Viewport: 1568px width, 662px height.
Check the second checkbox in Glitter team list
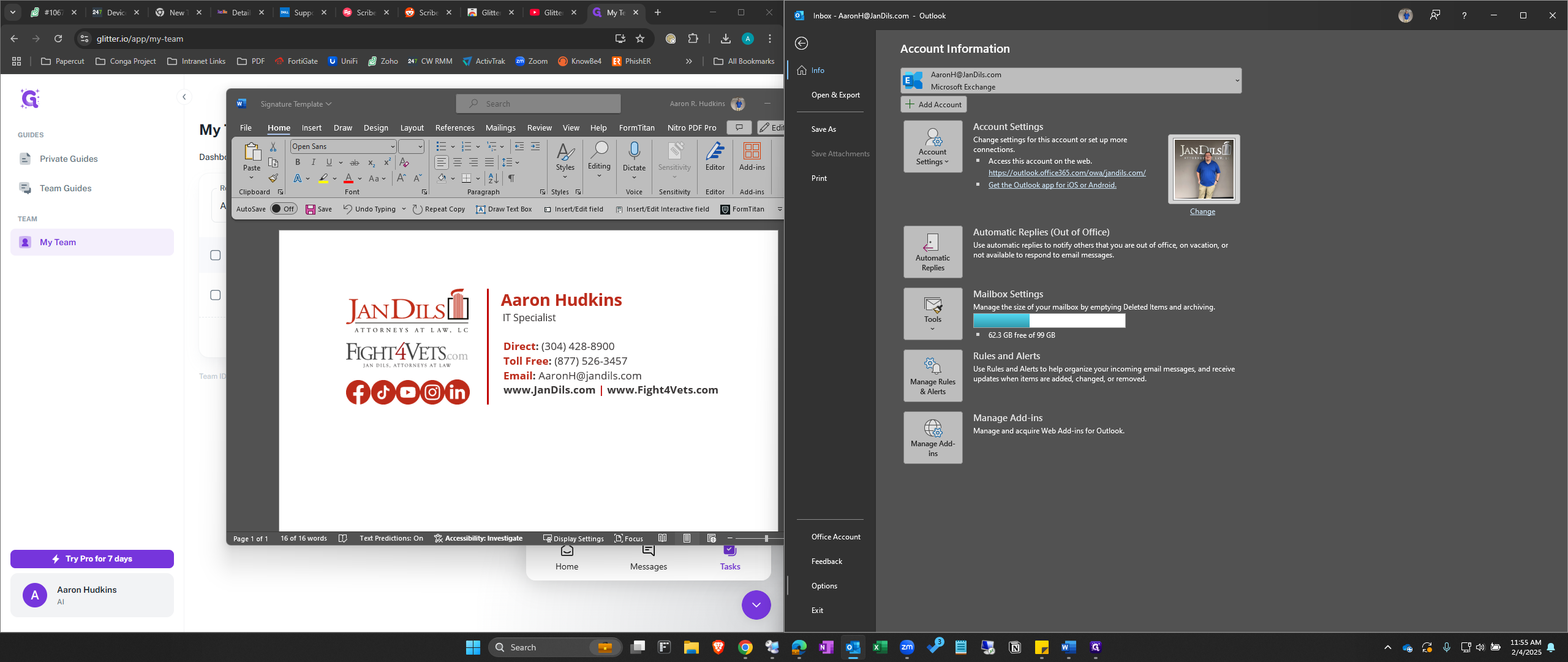pyautogui.click(x=216, y=295)
